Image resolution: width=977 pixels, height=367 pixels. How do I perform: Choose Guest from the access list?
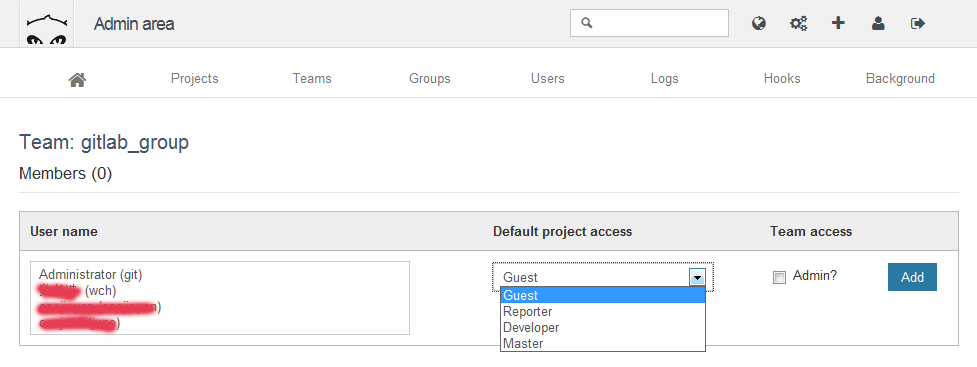click(603, 295)
